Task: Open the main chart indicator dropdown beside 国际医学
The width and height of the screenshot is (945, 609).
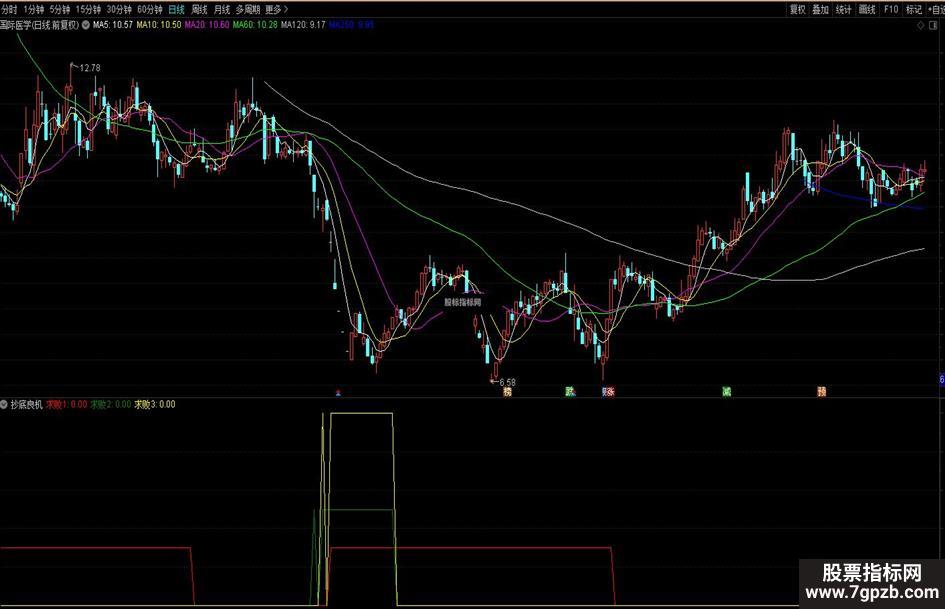Action: (x=86, y=25)
